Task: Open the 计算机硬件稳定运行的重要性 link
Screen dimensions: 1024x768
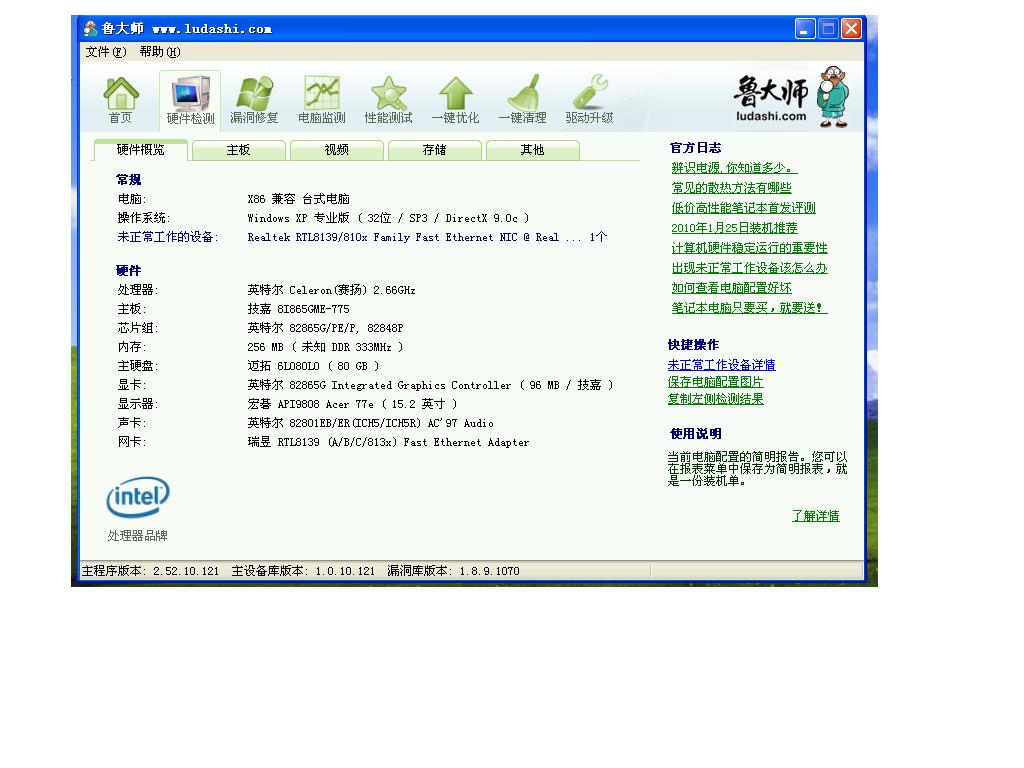Action: [749, 248]
